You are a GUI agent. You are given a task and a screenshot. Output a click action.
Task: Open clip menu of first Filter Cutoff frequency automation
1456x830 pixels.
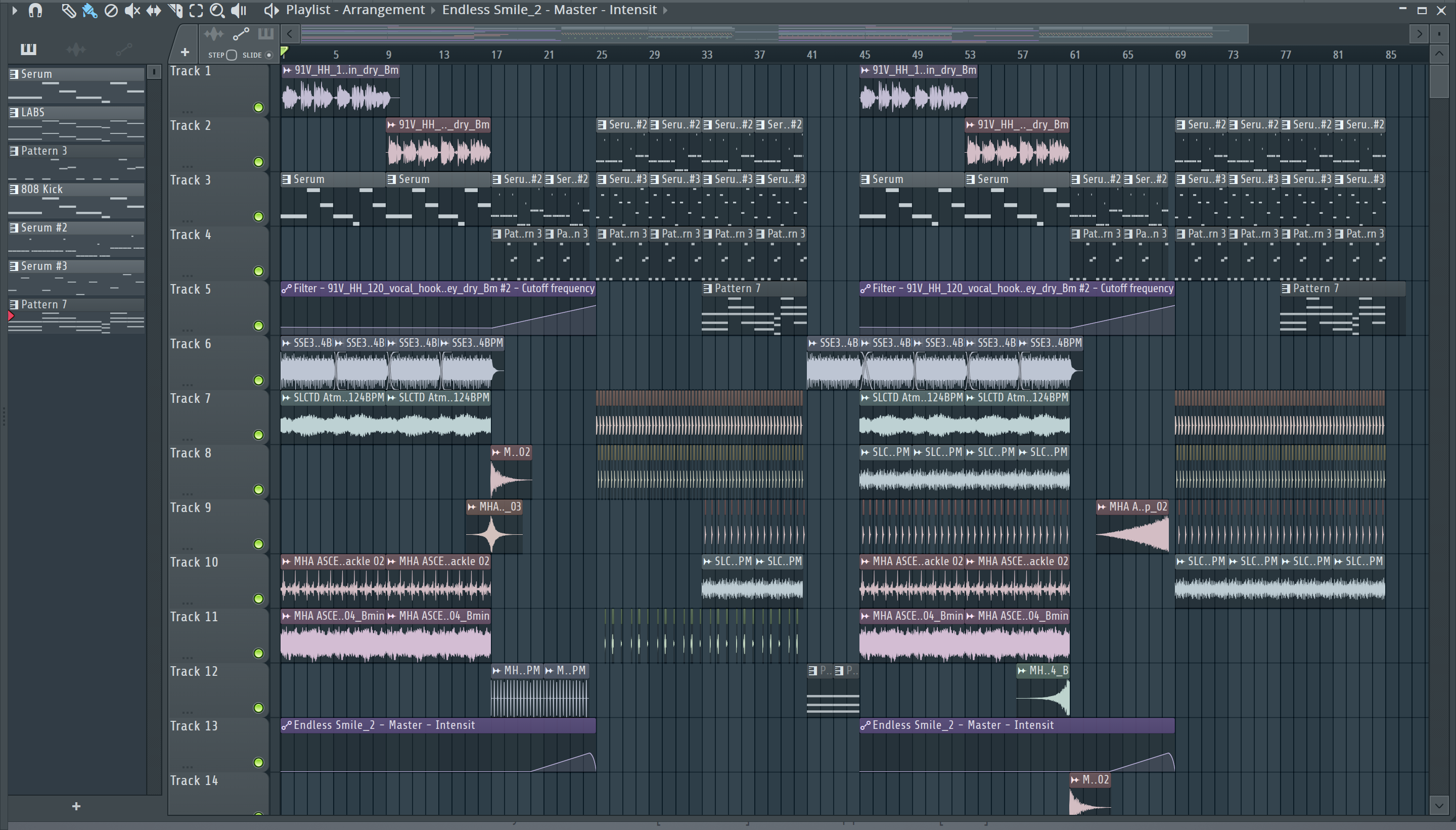click(x=287, y=289)
